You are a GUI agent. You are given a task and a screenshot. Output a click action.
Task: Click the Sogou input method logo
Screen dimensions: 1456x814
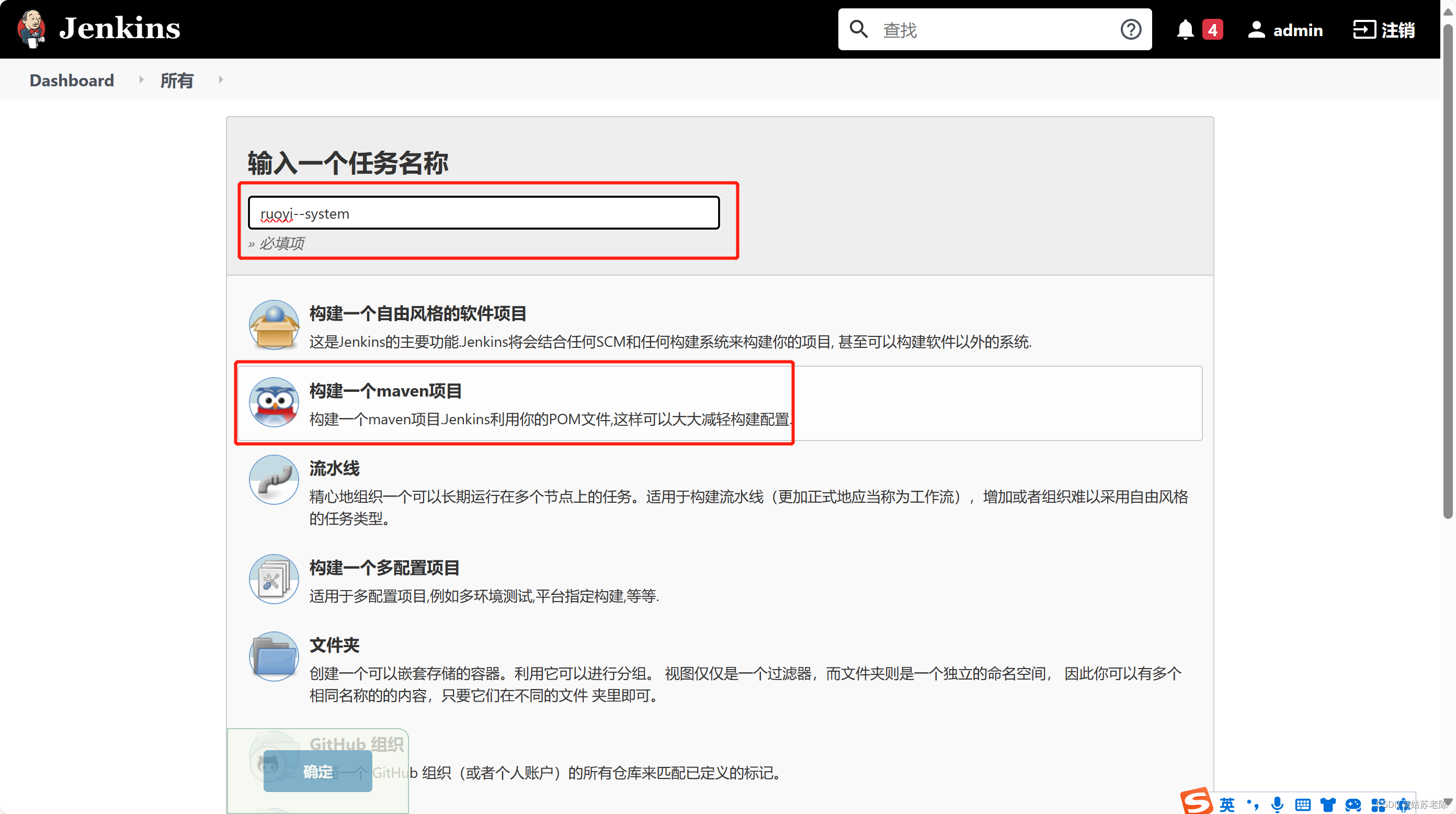(x=1196, y=801)
